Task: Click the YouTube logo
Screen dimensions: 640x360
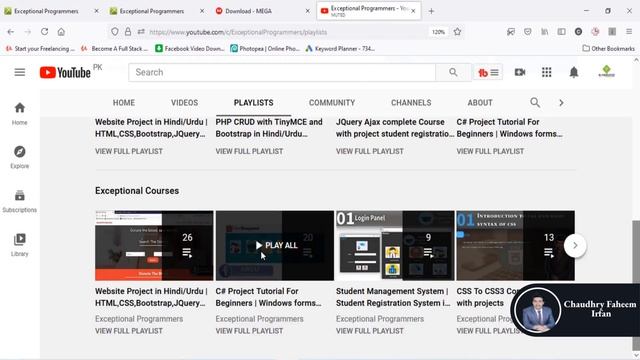Action: (65, 73)
